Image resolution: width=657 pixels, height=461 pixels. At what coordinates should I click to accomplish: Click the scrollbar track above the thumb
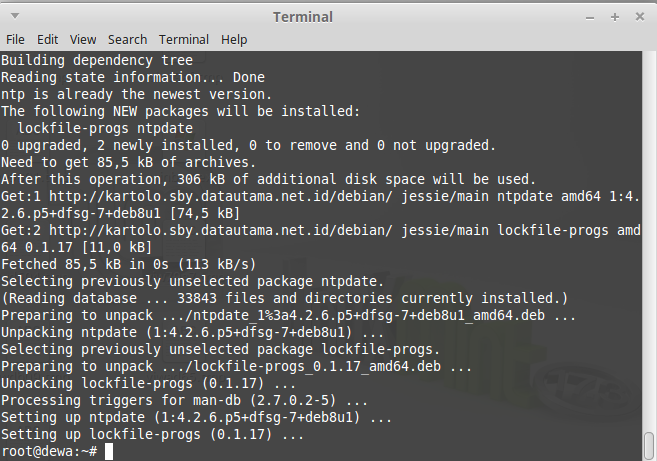click(649, 241)
